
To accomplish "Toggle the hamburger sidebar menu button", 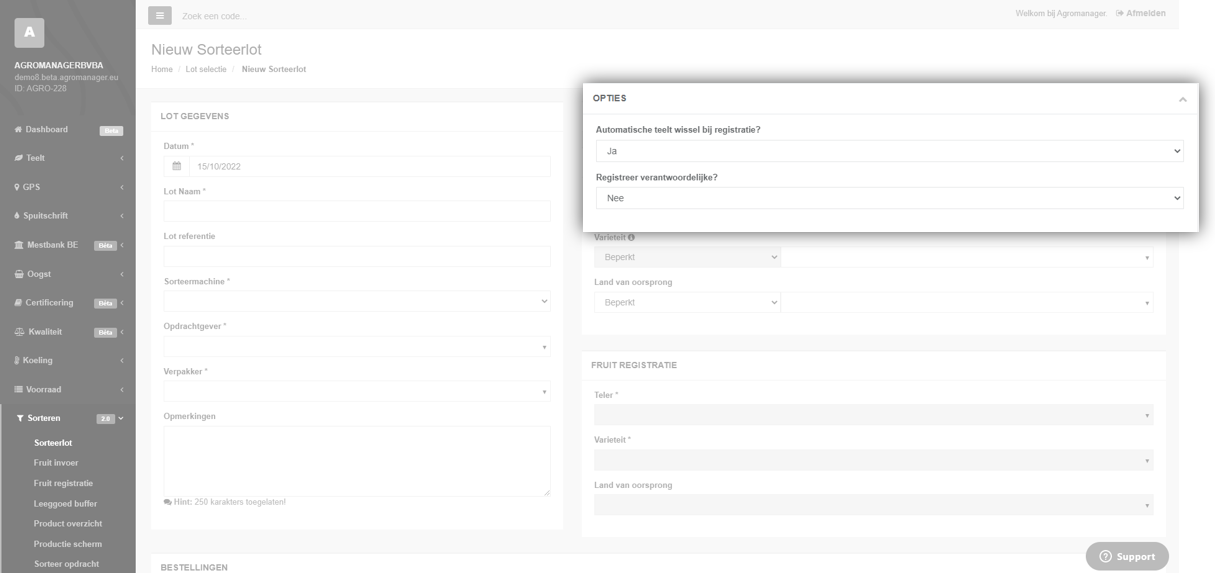I will [160, 15].
